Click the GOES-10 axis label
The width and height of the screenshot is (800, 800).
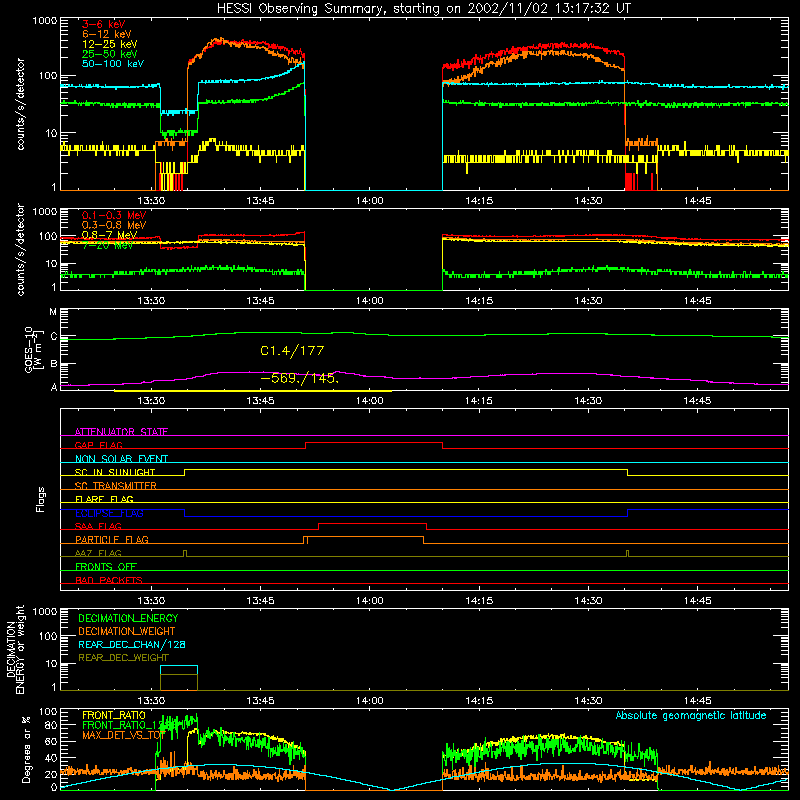click(33, 349)
